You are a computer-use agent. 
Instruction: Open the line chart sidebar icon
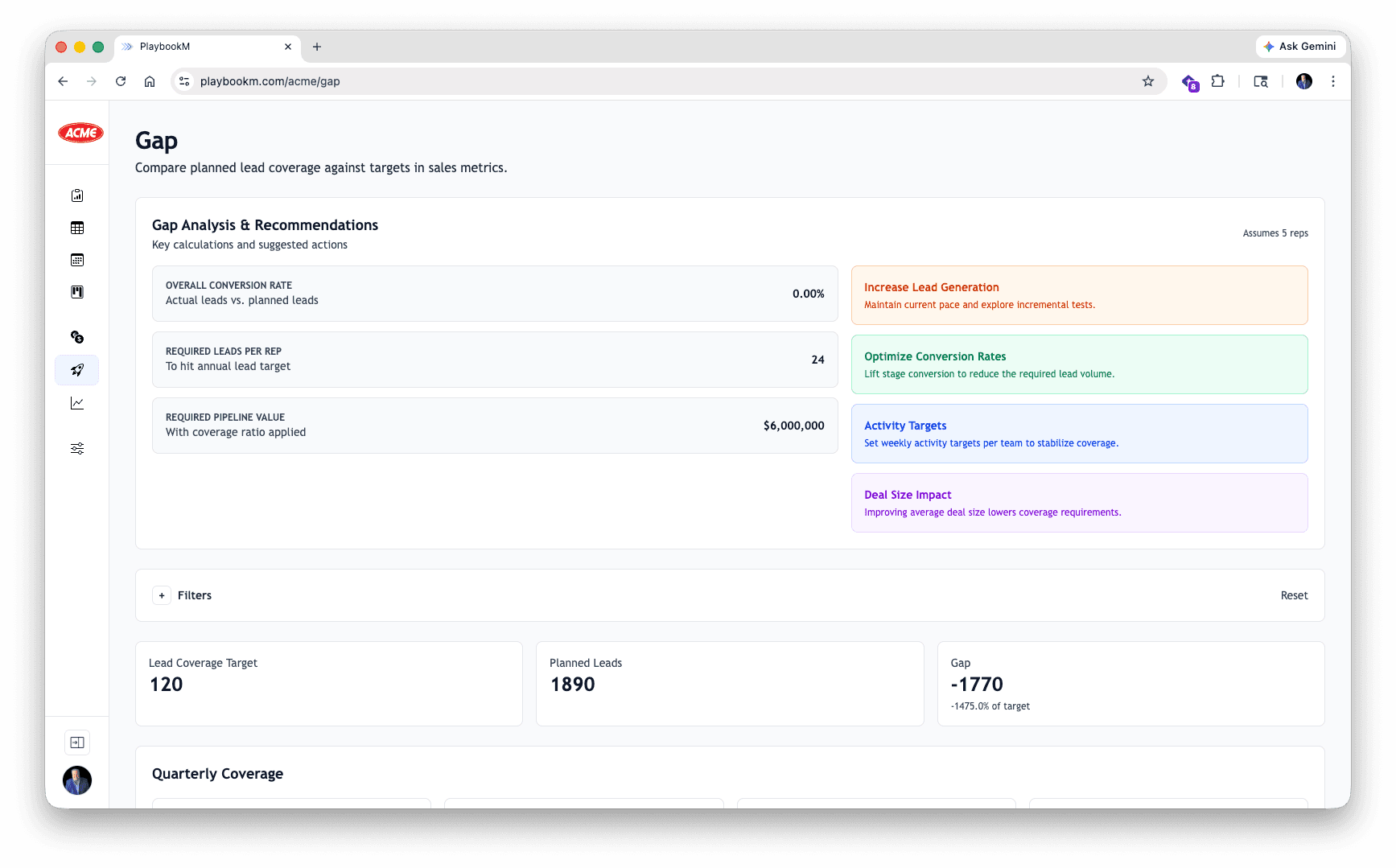point(77,403)
